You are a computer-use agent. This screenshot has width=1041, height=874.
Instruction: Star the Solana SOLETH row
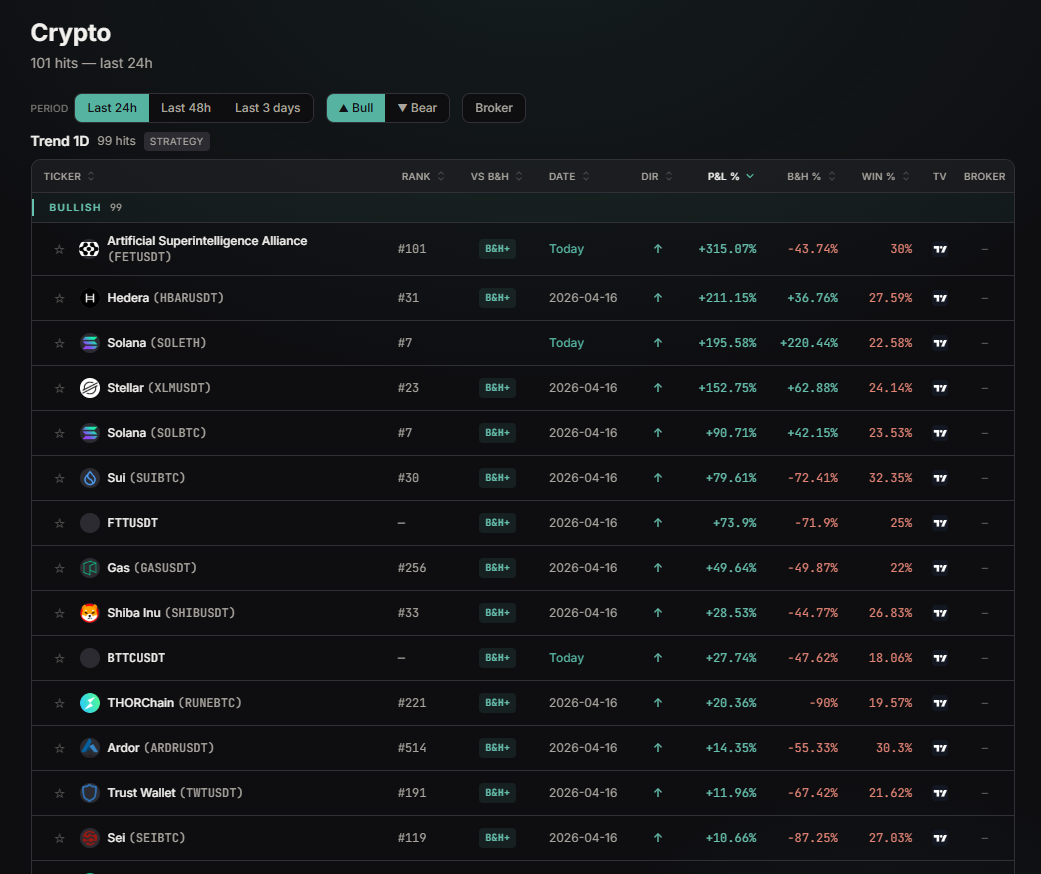[59, 343]
